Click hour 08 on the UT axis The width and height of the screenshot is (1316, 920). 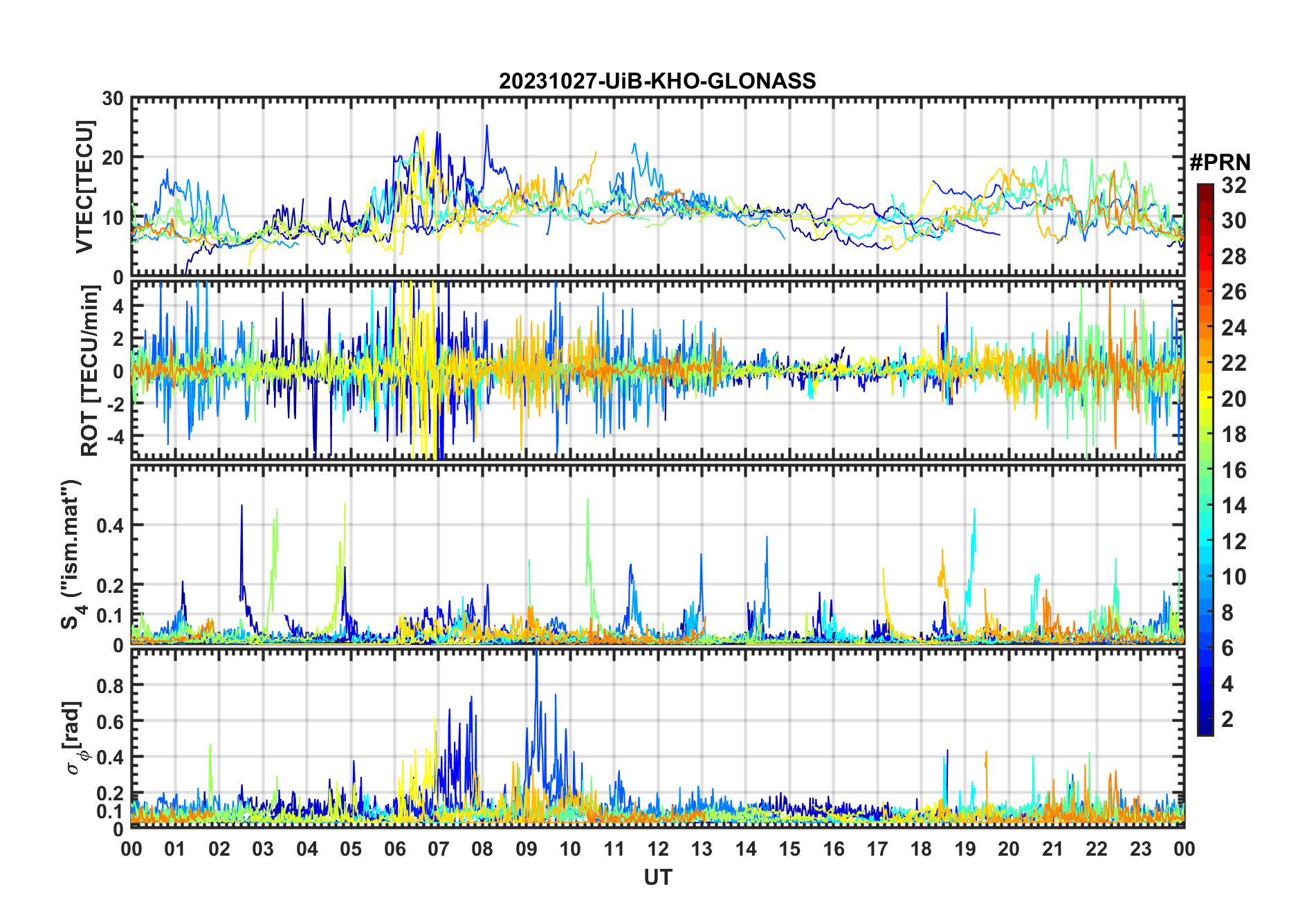(482, 849)
